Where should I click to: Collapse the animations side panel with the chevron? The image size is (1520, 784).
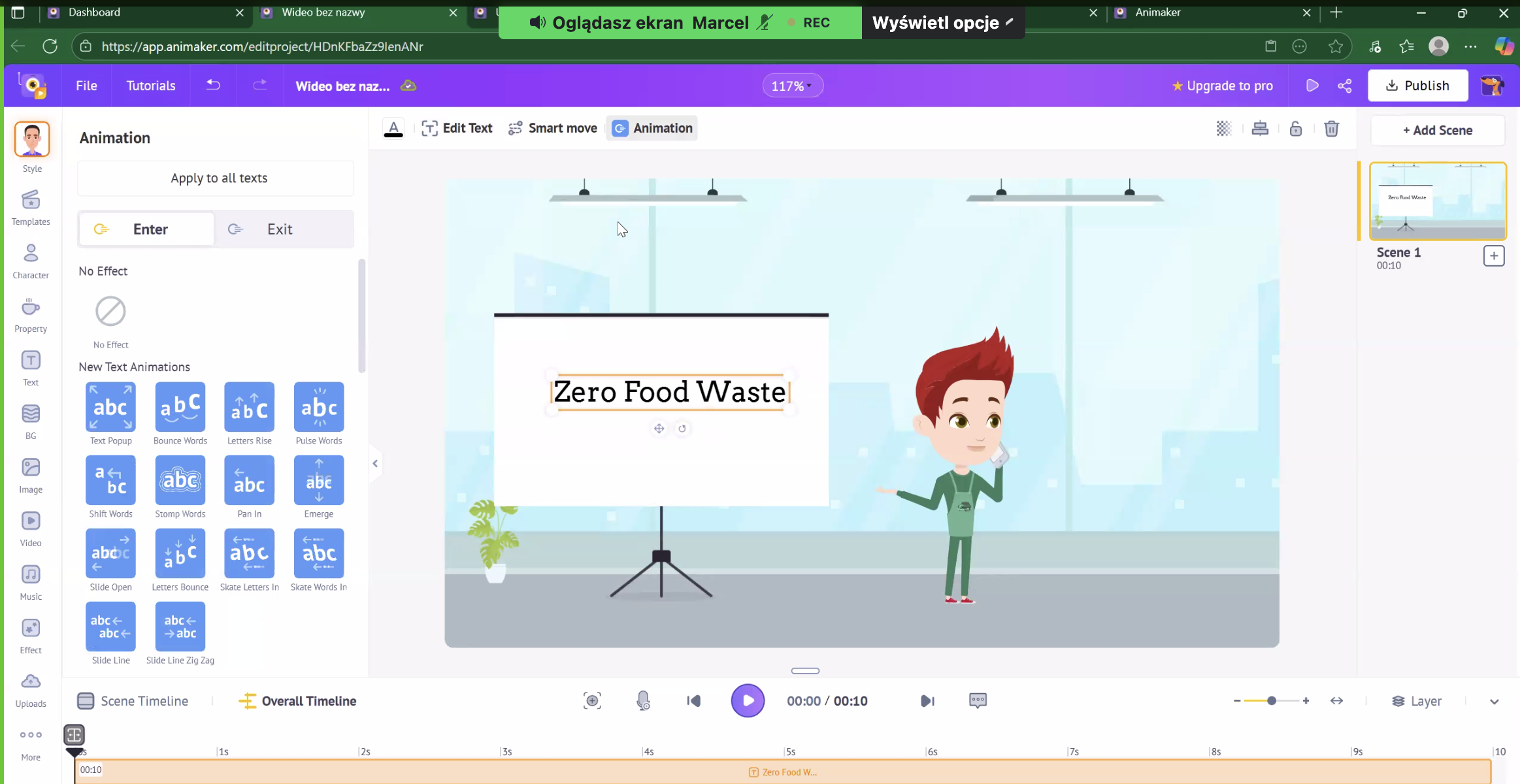click(x=375, y=463)
